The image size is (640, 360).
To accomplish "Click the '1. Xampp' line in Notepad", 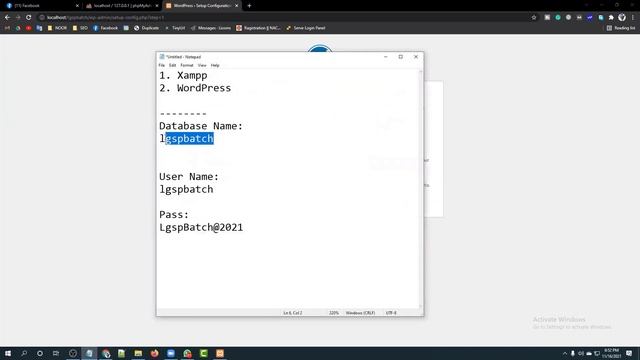I will 183,76.
